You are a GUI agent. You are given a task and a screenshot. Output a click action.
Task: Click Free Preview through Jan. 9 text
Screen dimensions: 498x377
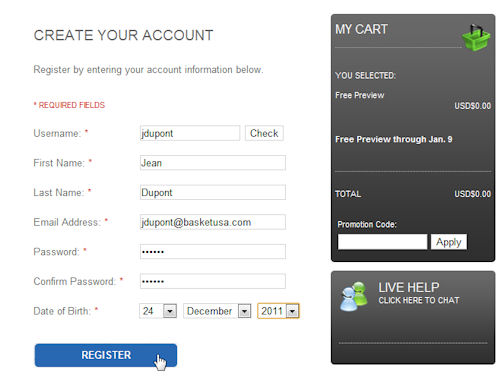[x=394, y=139]
